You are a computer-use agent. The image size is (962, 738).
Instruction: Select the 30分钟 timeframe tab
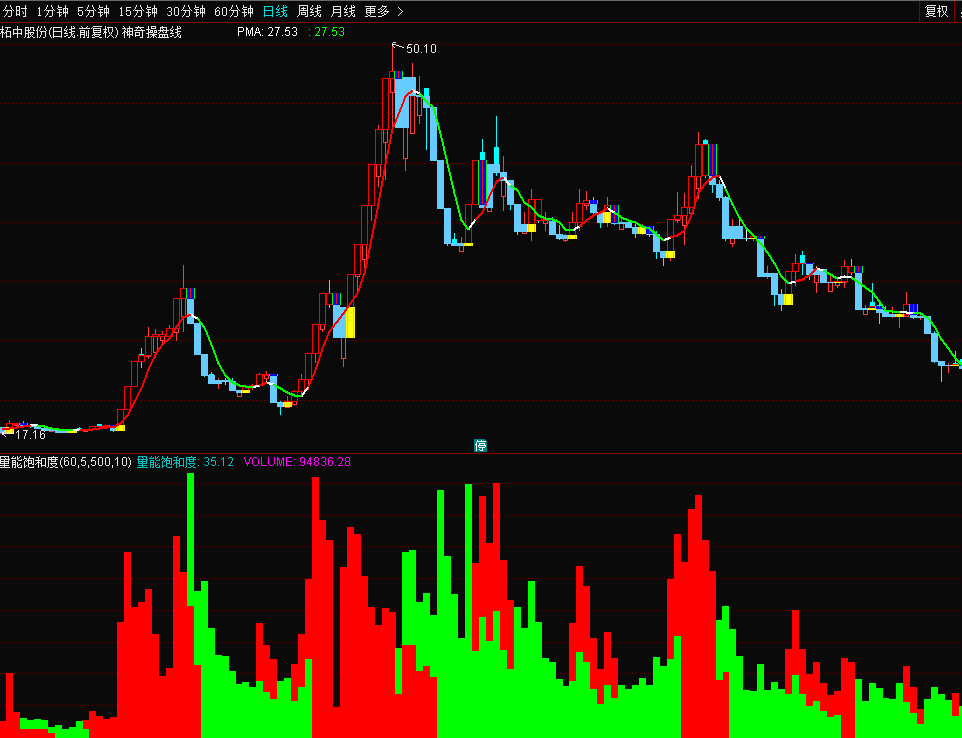point(186,11)
